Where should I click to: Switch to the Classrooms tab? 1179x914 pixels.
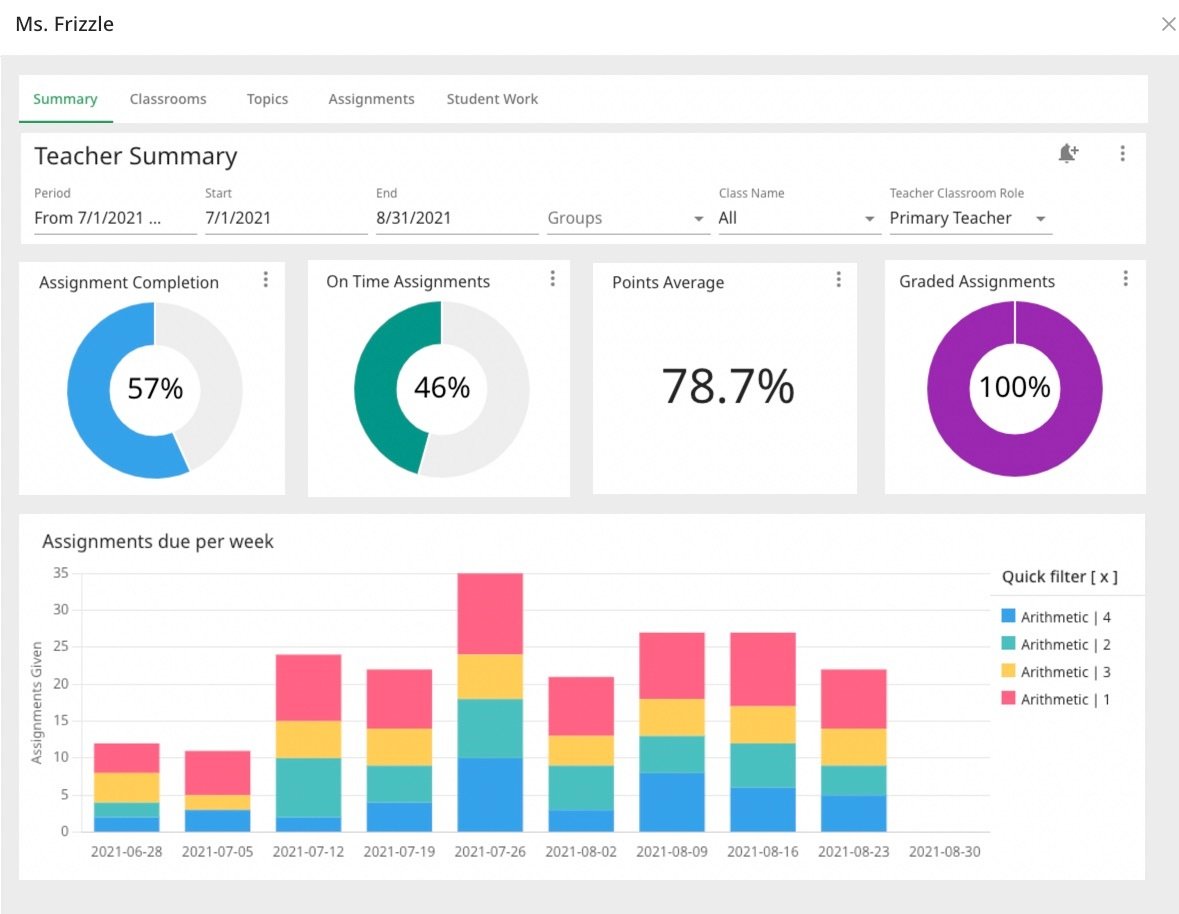click(x=168, y=99)
